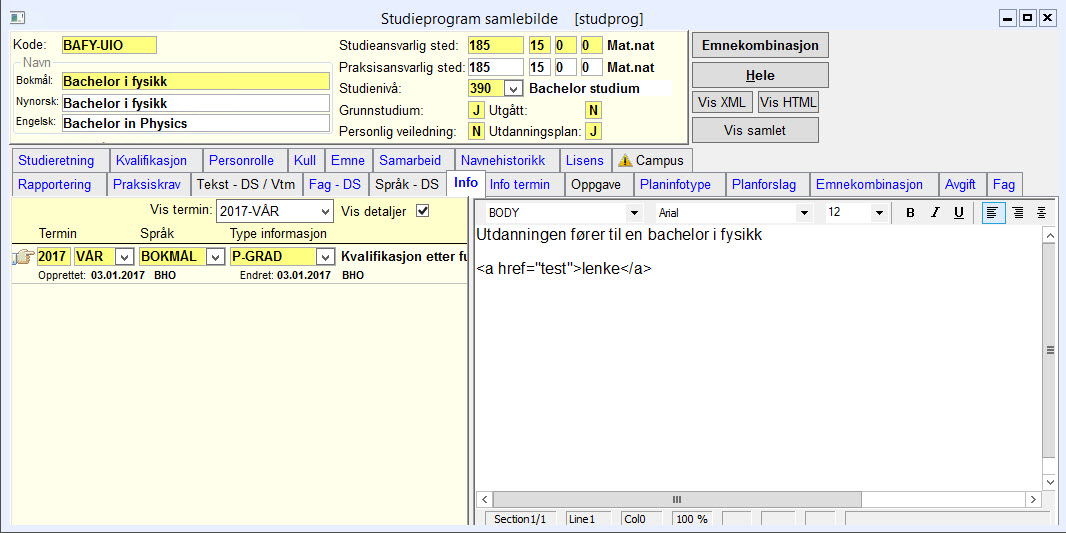Click the editor scroll right arrow

[x=1033, y=499]
